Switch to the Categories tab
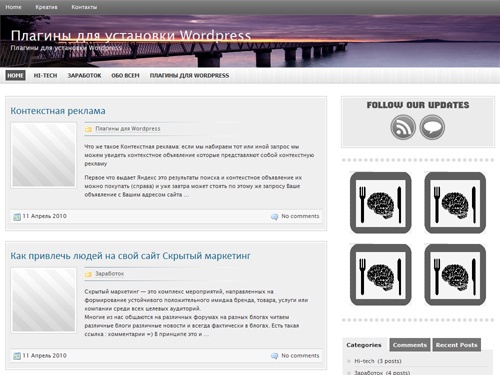500x375 pixels. coord(364,345)
